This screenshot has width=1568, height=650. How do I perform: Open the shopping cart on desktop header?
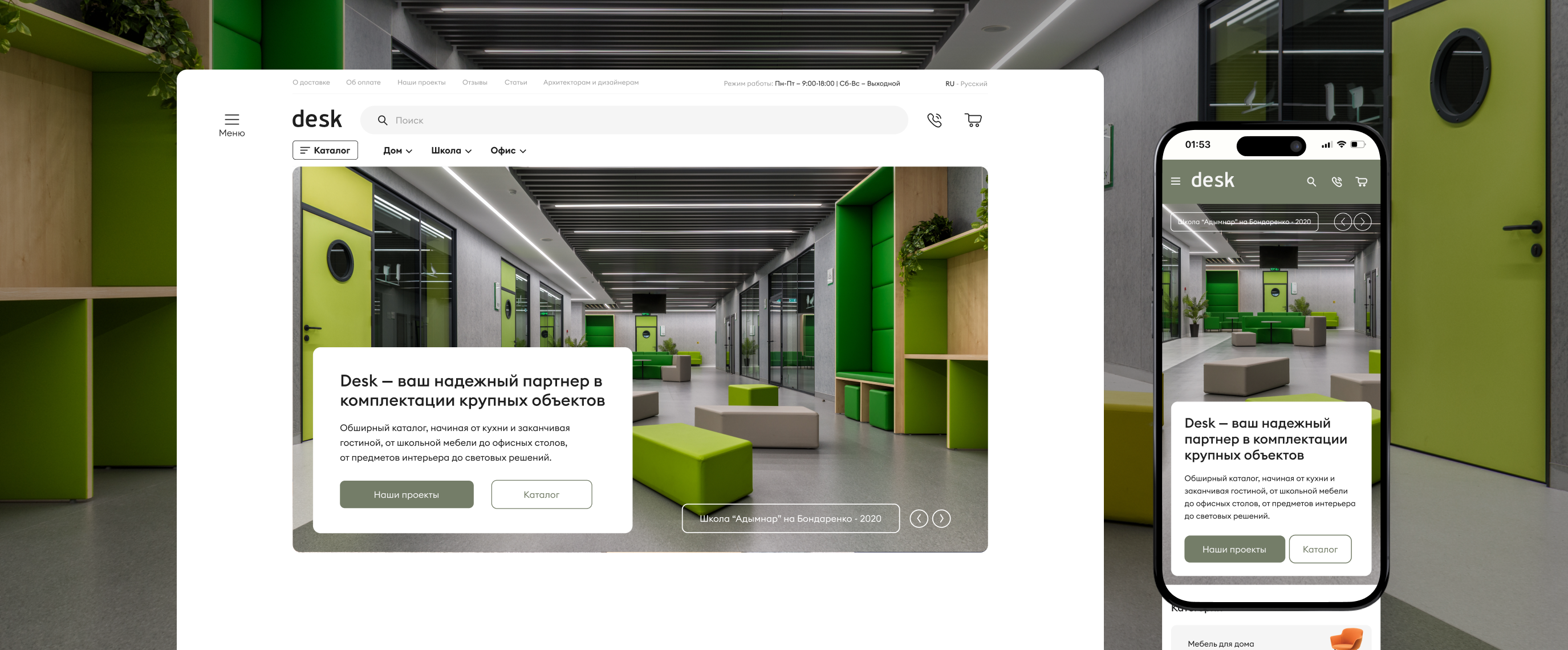(973, 120)
